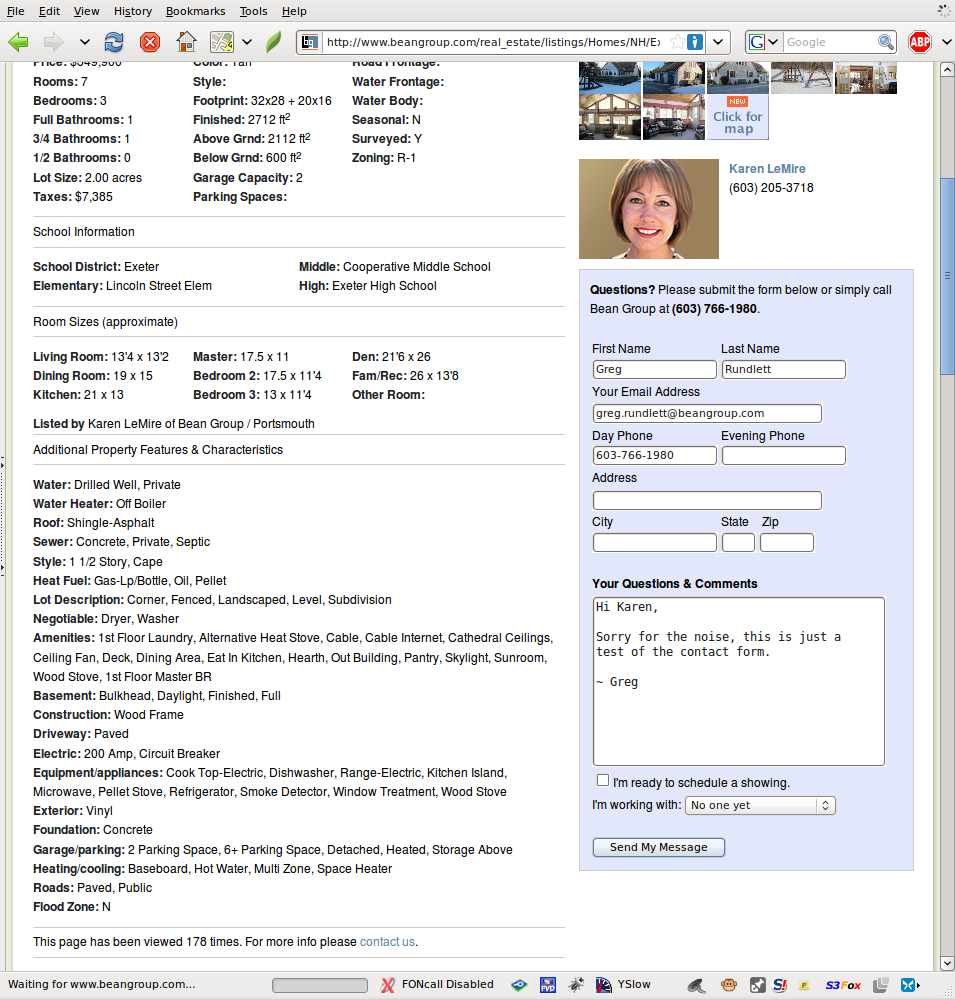Open the Tools menu

coord(254,11)
